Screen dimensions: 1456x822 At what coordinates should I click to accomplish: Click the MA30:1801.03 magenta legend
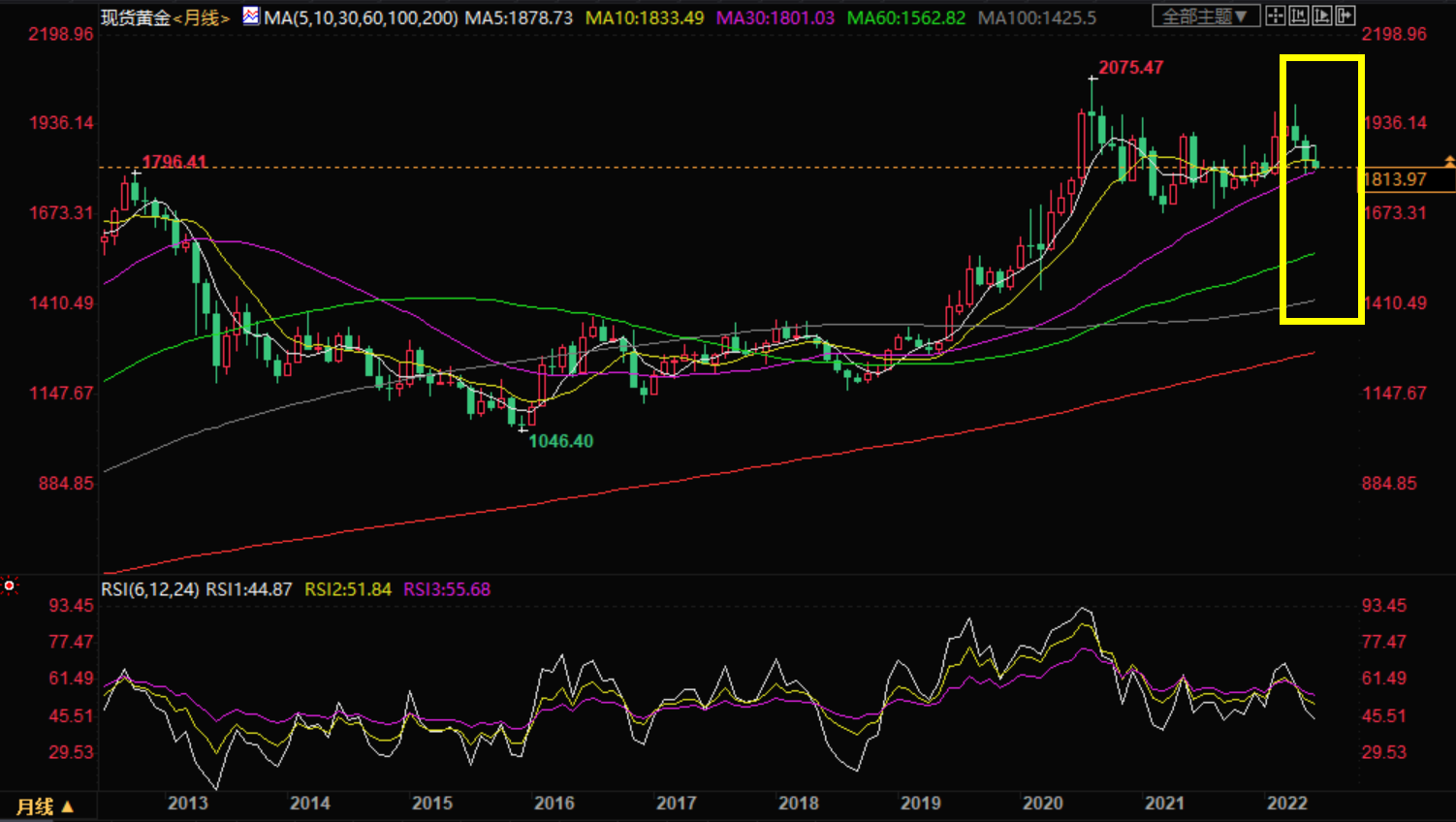click(775, 17)
